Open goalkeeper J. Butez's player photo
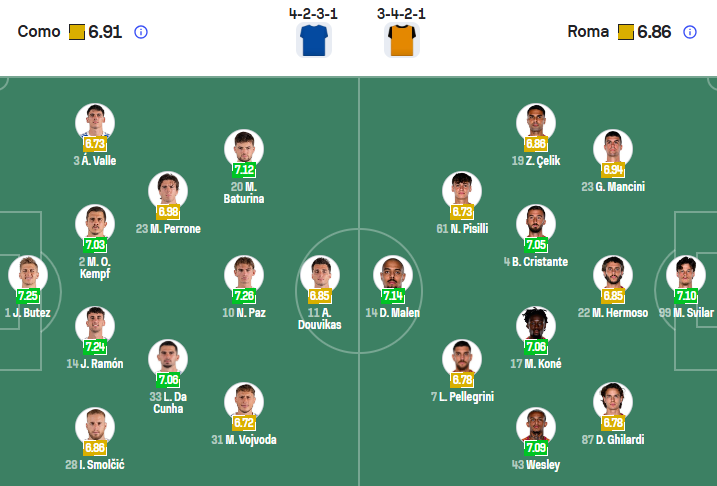Image resolution: width=717 pixels, height=486 pixels. pyautogui.click(x=27, y=274)
